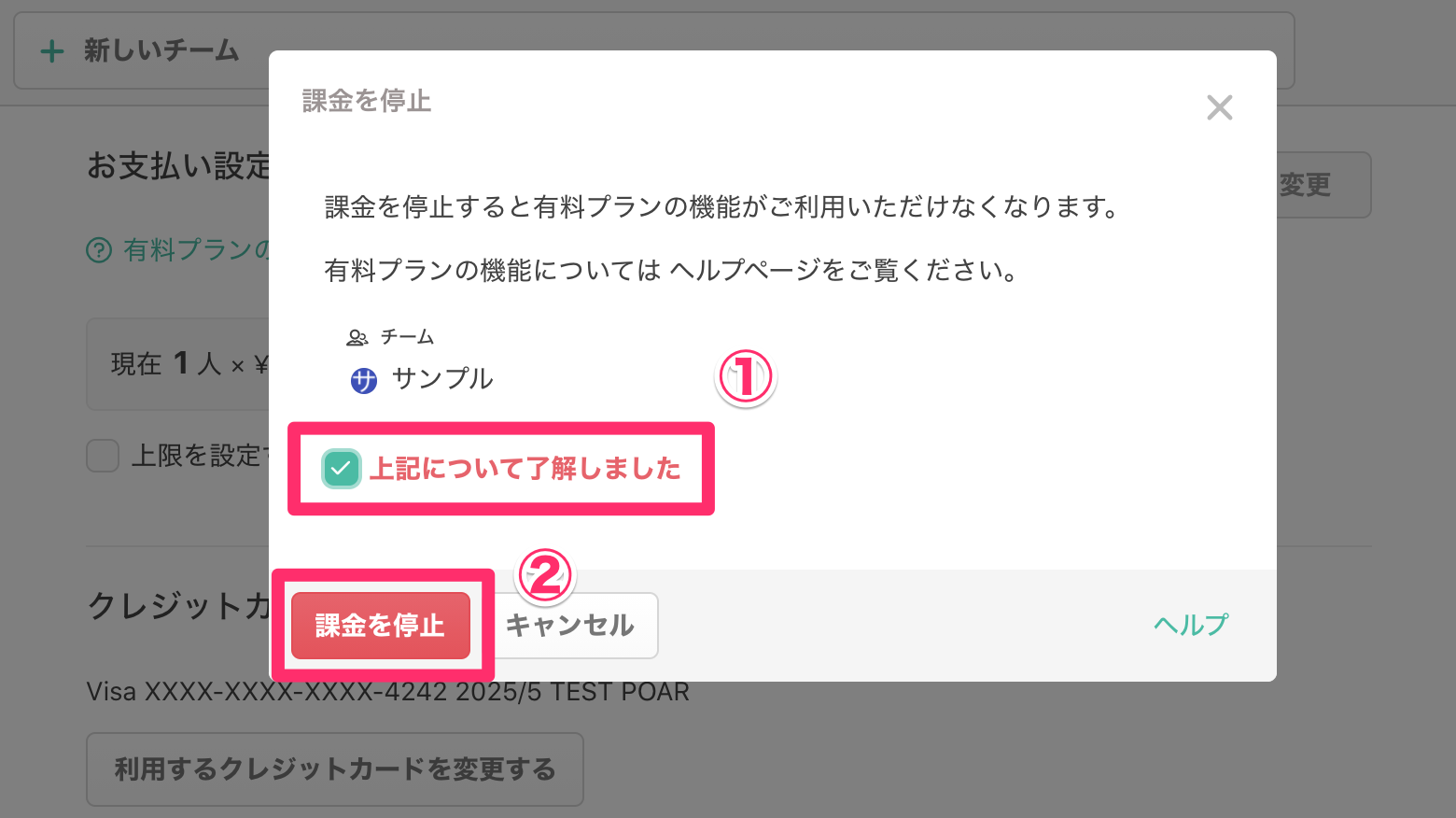The width and height of the screenshot is (1456, 818).
Task: Click the circled number ① annotation
Action: tap(745, 378)
